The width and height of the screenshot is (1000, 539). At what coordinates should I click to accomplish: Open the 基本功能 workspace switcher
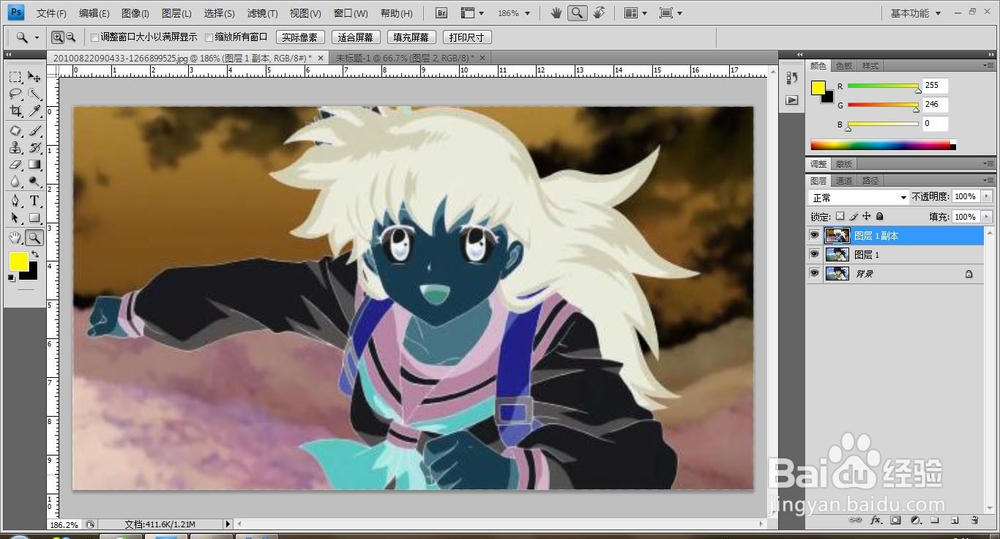click(x=915, y=13)
